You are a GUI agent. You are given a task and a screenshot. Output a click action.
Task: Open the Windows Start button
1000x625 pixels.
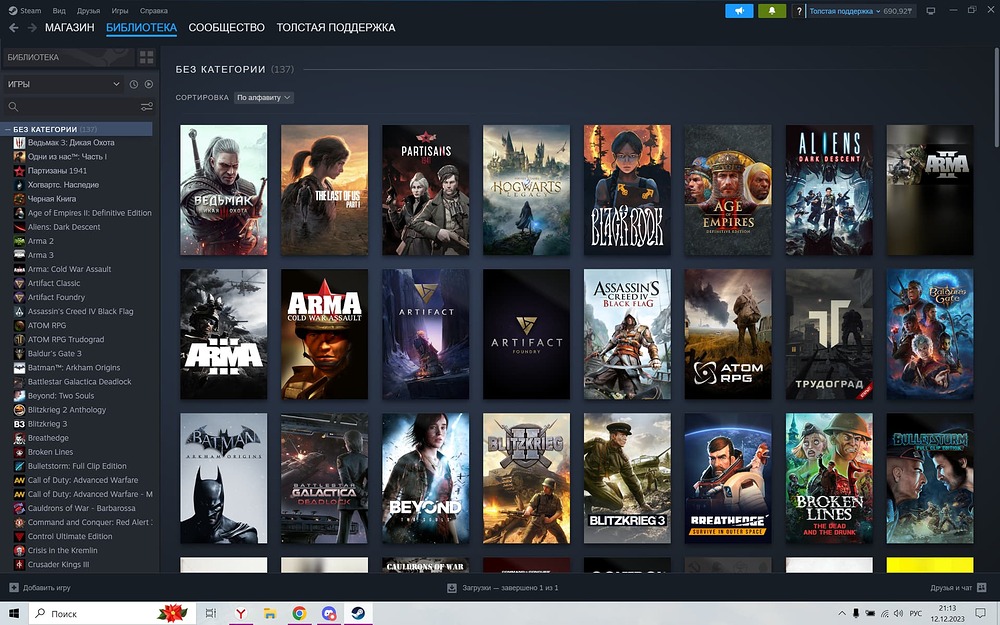click(13, 614)
